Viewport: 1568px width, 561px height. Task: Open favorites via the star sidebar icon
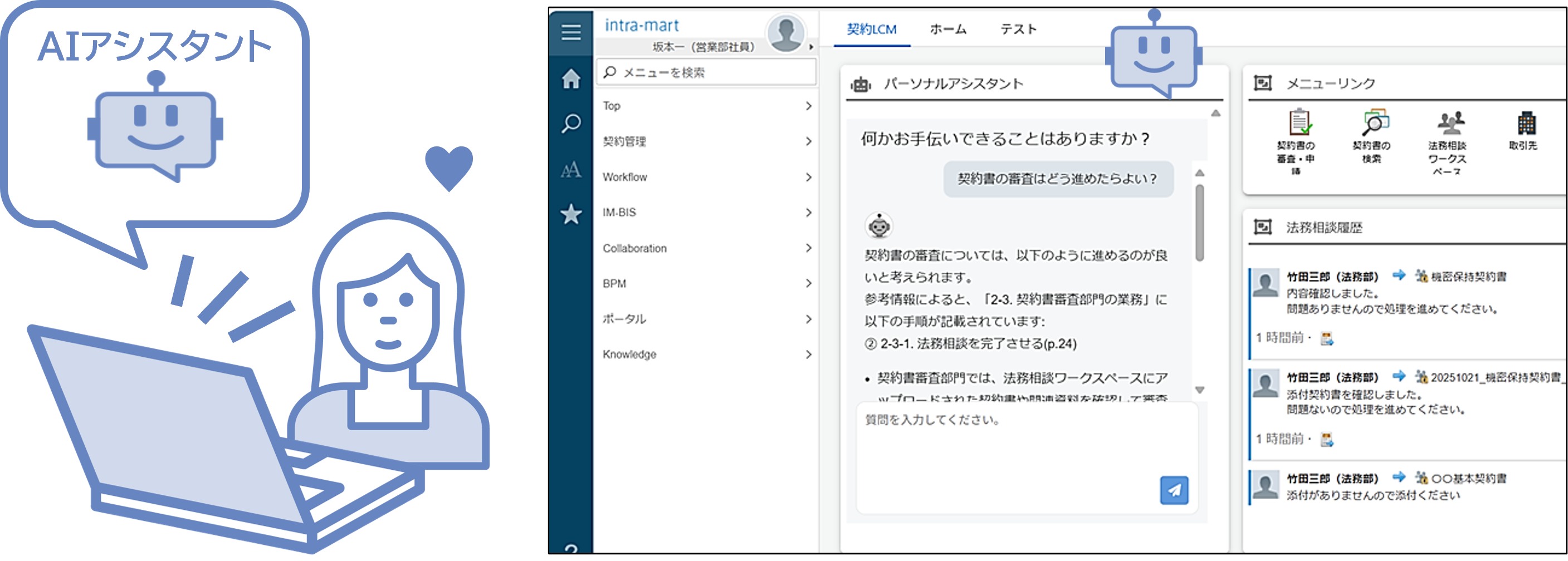[571, 214]
